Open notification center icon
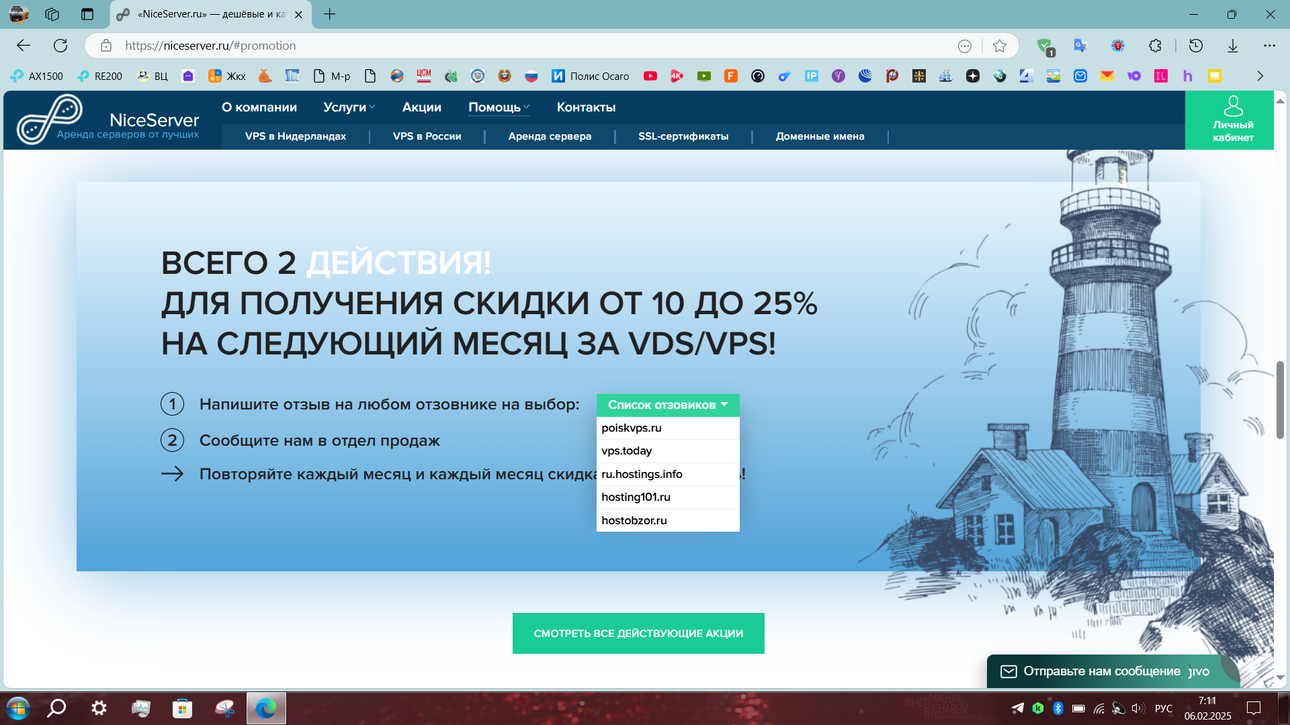 pyautogui.click(x=1254, y=708)
